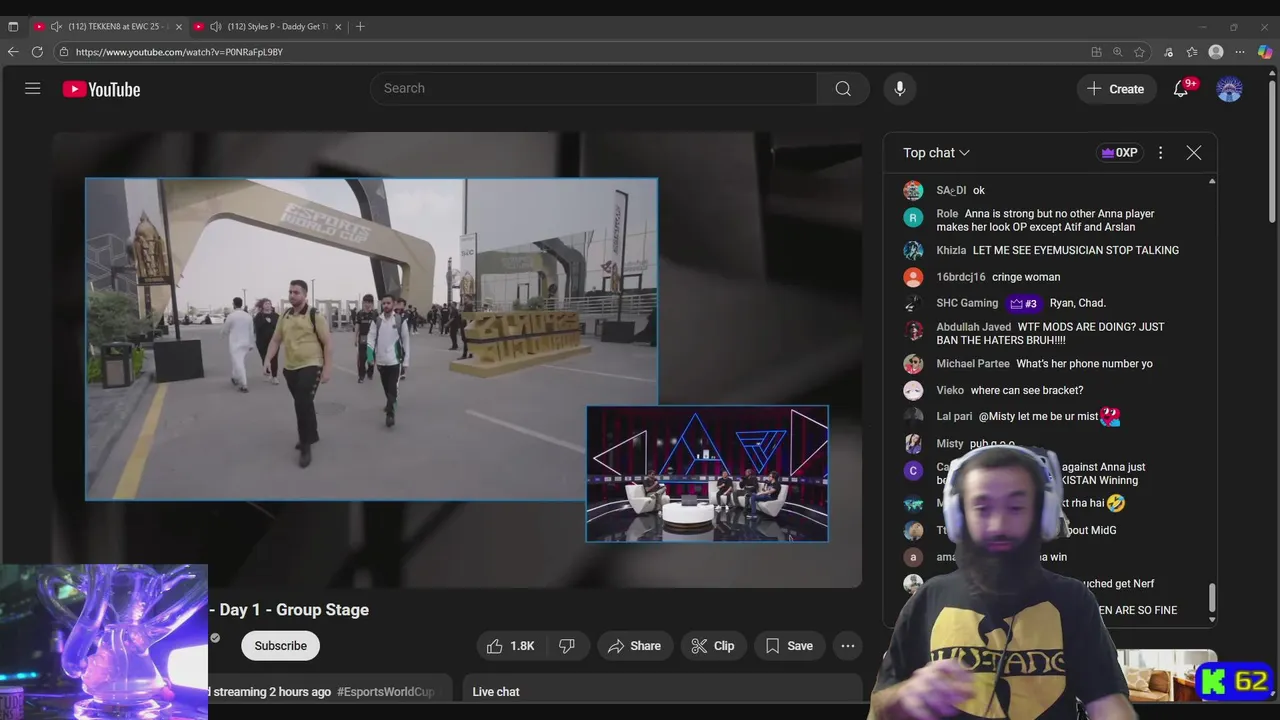Viewport: 1280px width, 720px height.
Task: Open a new browser tab
Action: (360, 27)
